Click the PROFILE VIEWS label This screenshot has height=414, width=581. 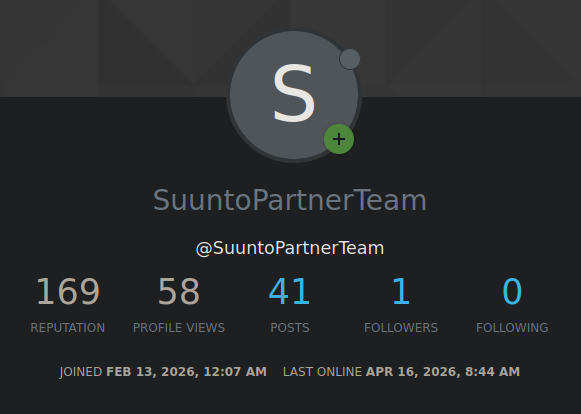point(179,328)
